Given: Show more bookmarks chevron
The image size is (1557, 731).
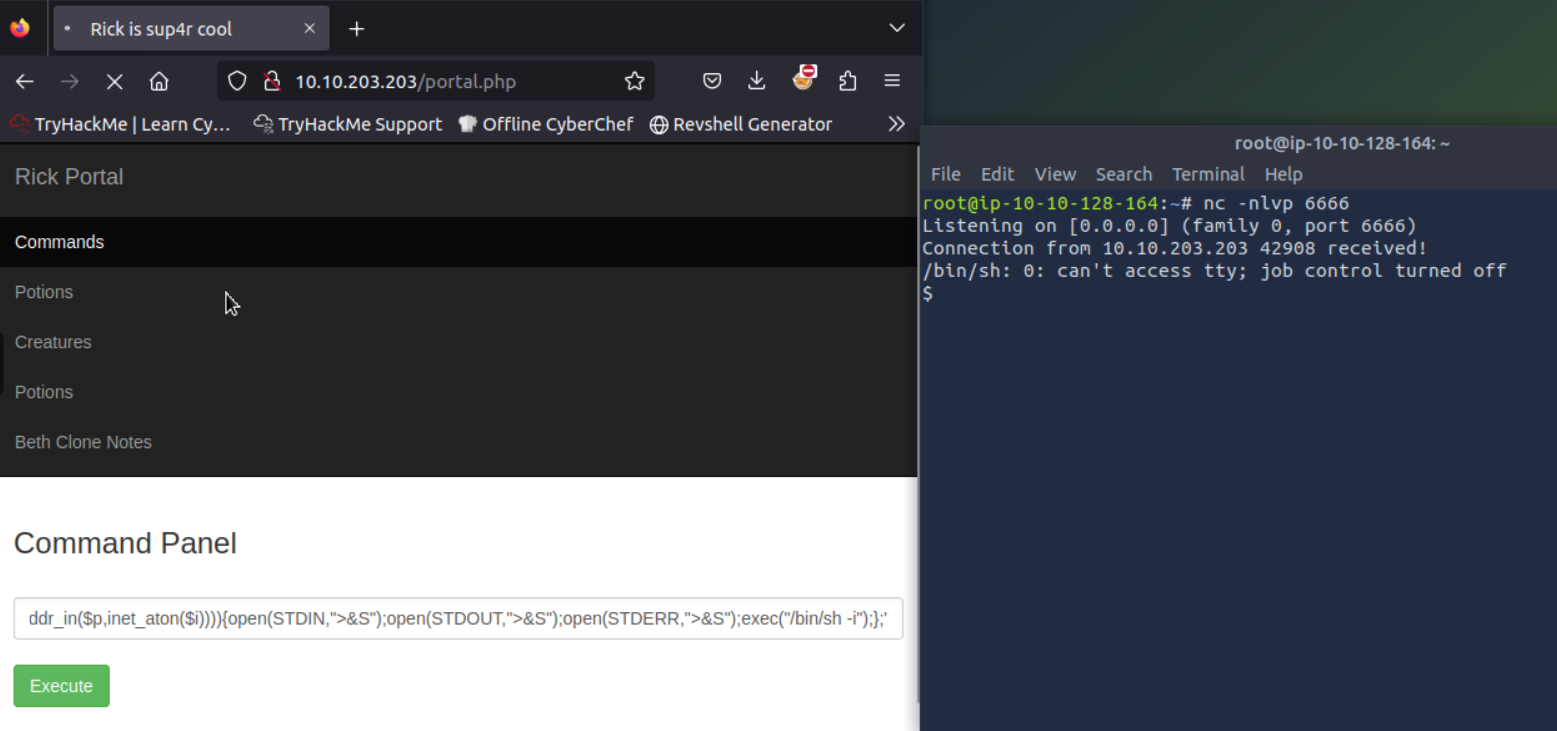Looking at the screenshot, I should [x=896, y=124].
